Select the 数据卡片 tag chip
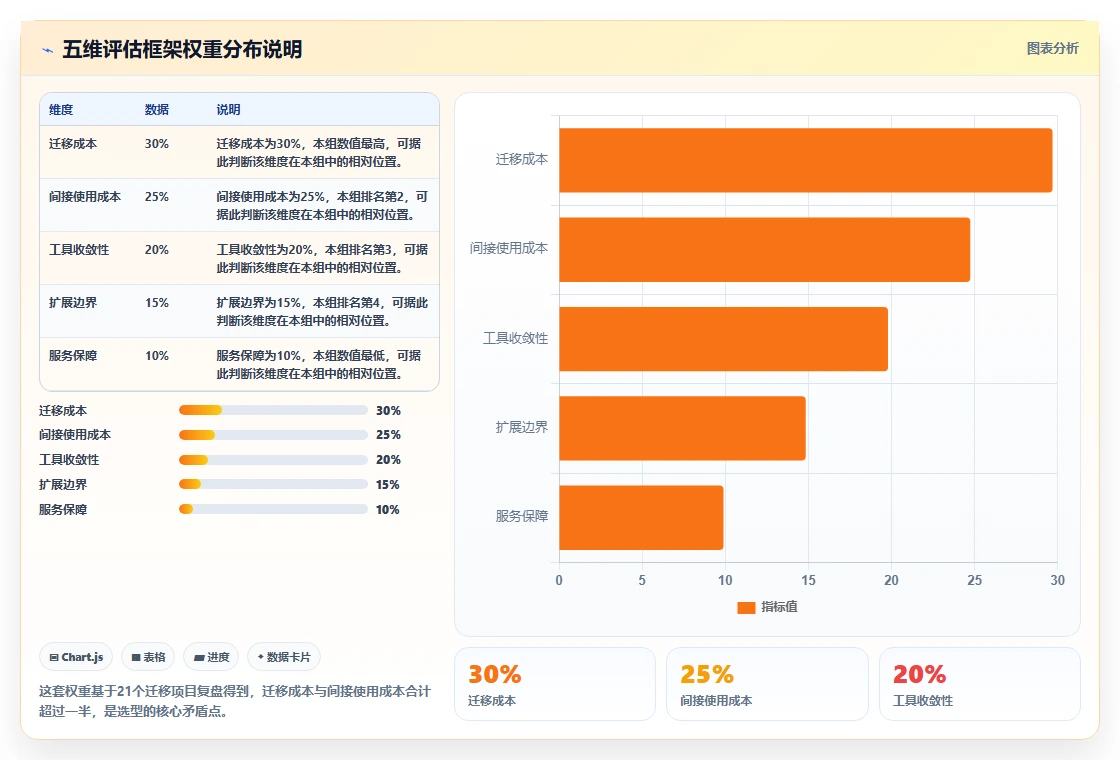The image size is (1120, 760). click(284, 657)
